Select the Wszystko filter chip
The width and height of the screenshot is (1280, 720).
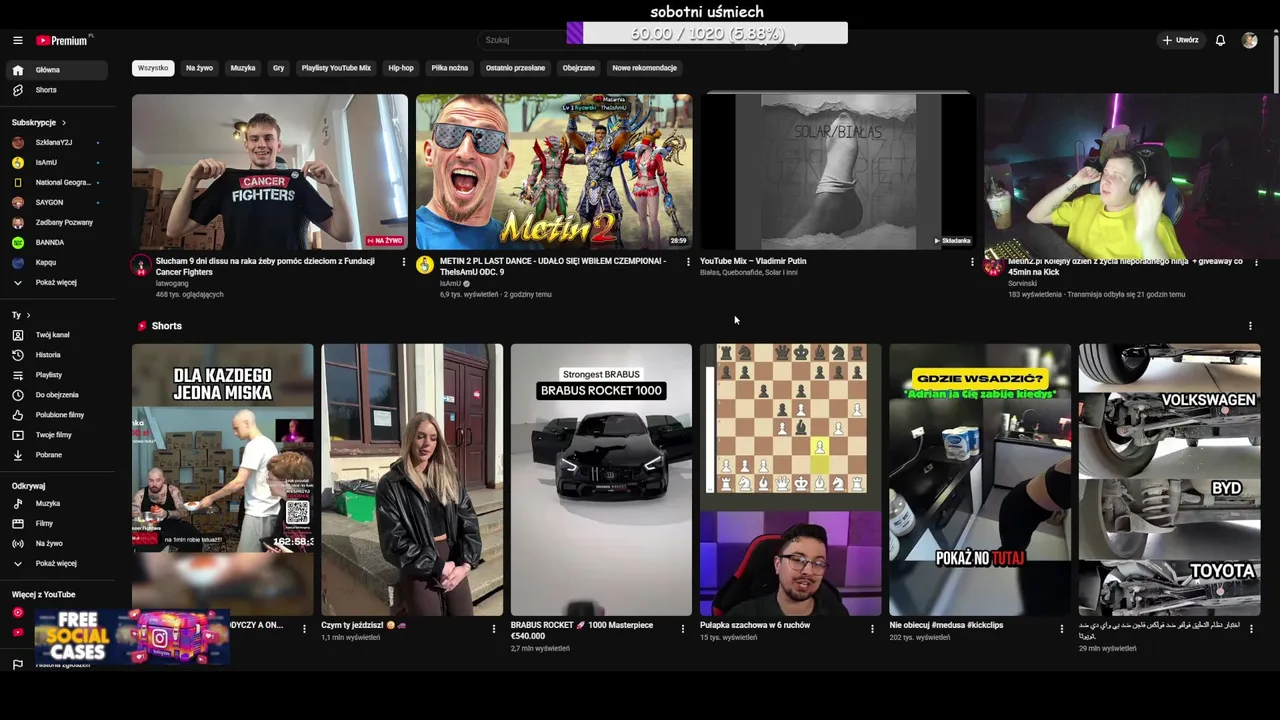pos(153,68)
